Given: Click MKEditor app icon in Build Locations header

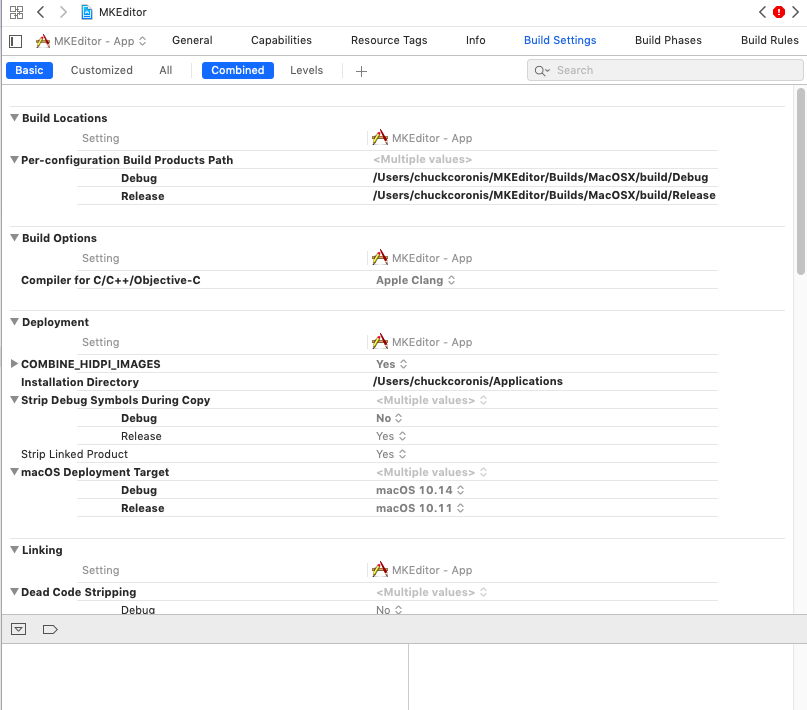Looking at the screenshot, I should coord(380,138).
